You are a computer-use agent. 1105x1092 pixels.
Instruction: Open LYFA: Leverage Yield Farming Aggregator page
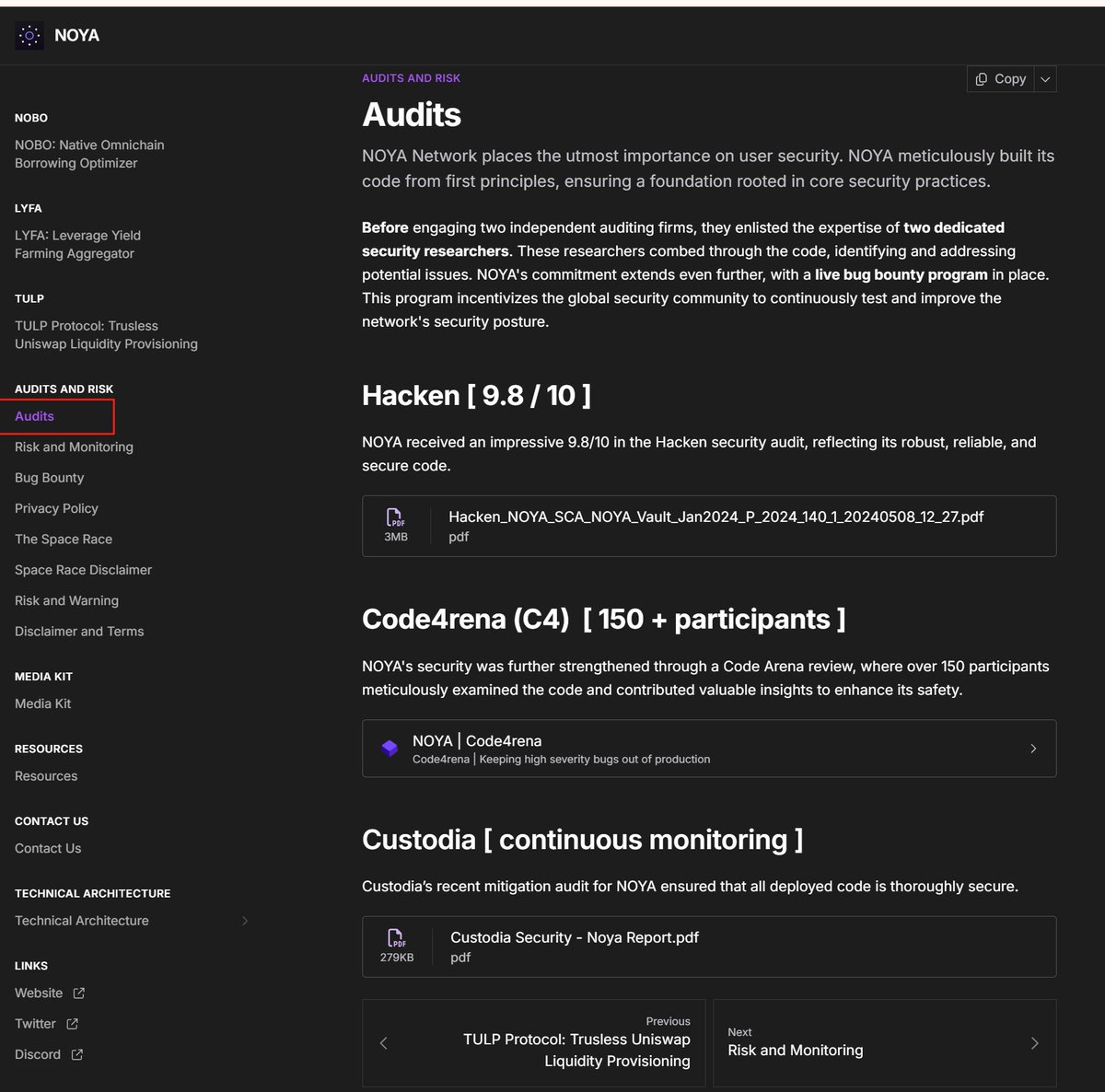click(78, 244)
